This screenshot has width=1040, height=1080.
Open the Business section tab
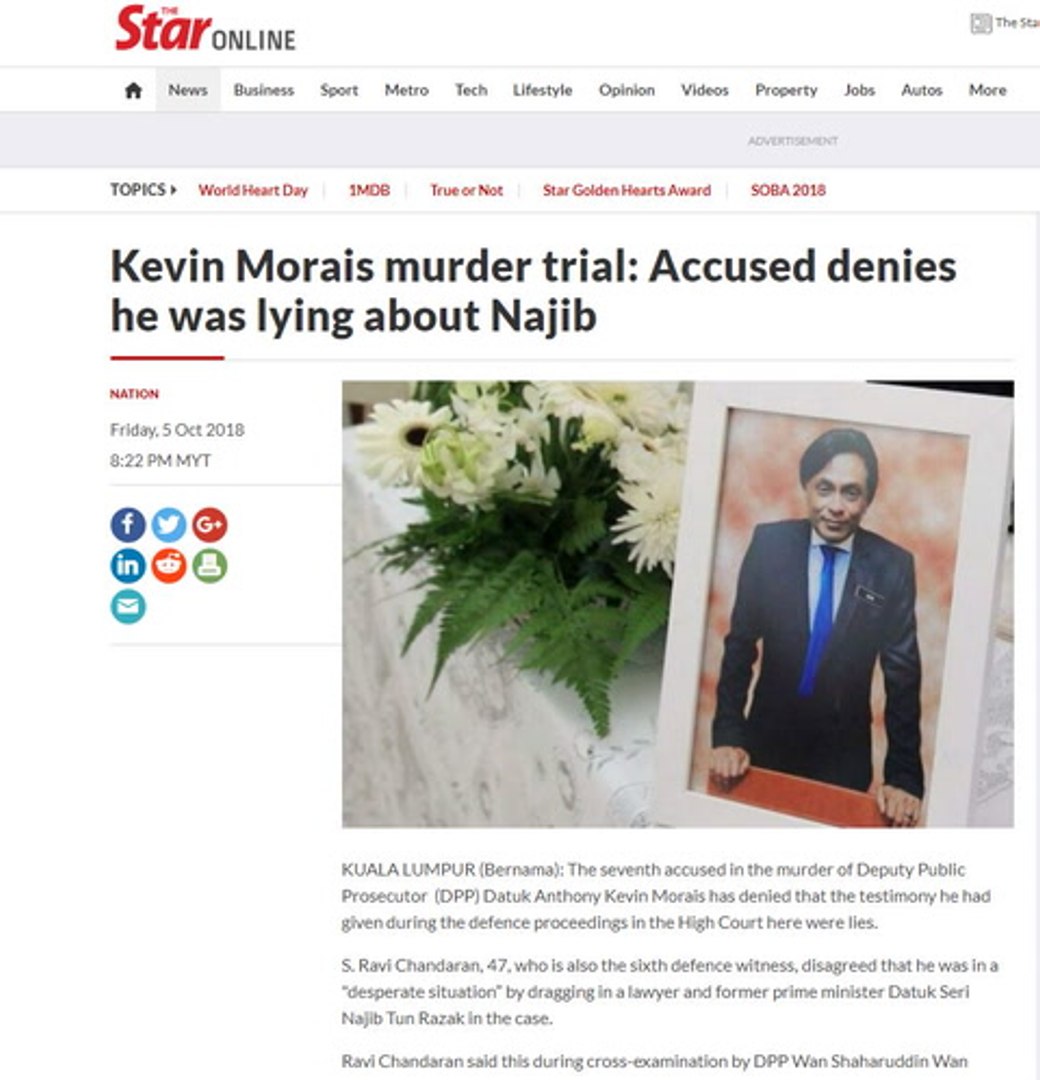click(264, 90)
